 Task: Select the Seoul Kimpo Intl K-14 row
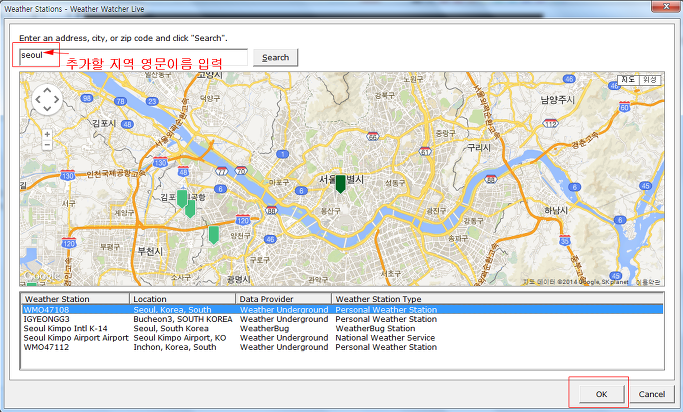click(342, 328)
